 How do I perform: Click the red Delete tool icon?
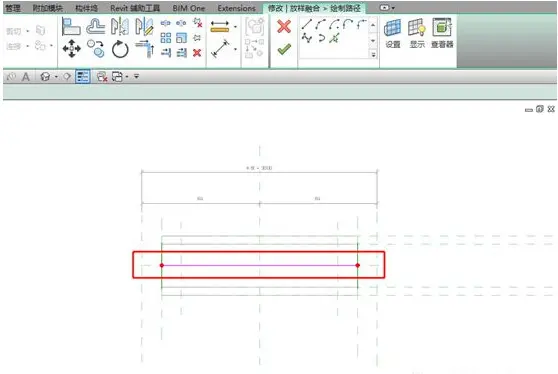[197, 53]
